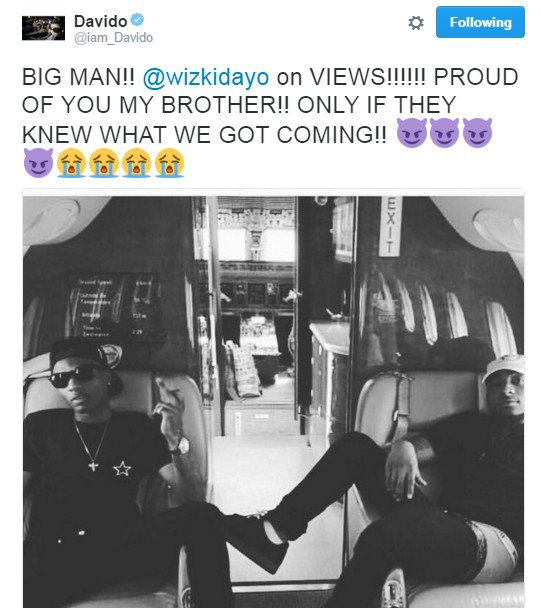Open the gear settings menu
The width and height of the screenshot is (541, 608).
pos(416,23)
